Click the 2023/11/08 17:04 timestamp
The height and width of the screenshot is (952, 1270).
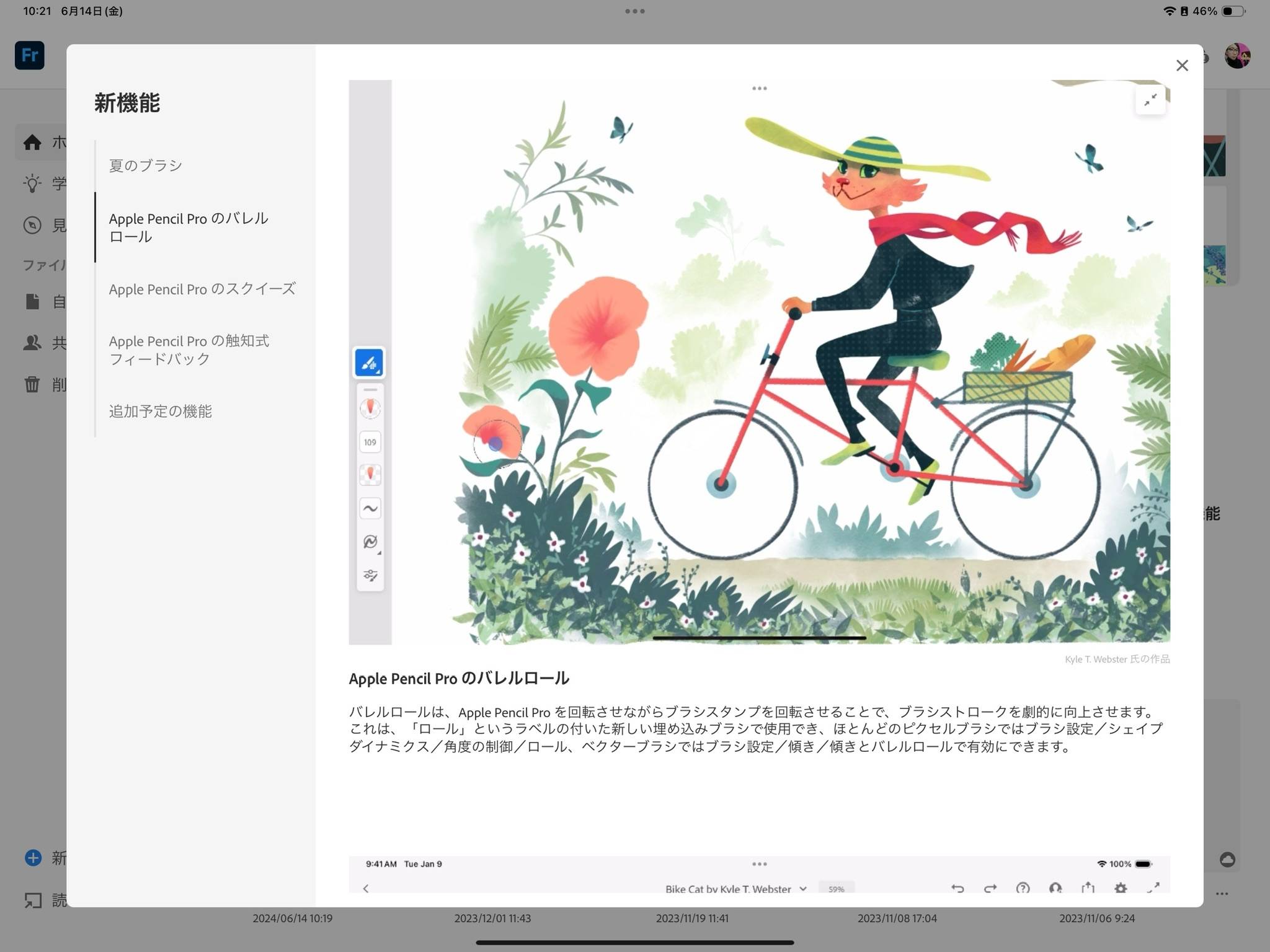pos(897,918)
